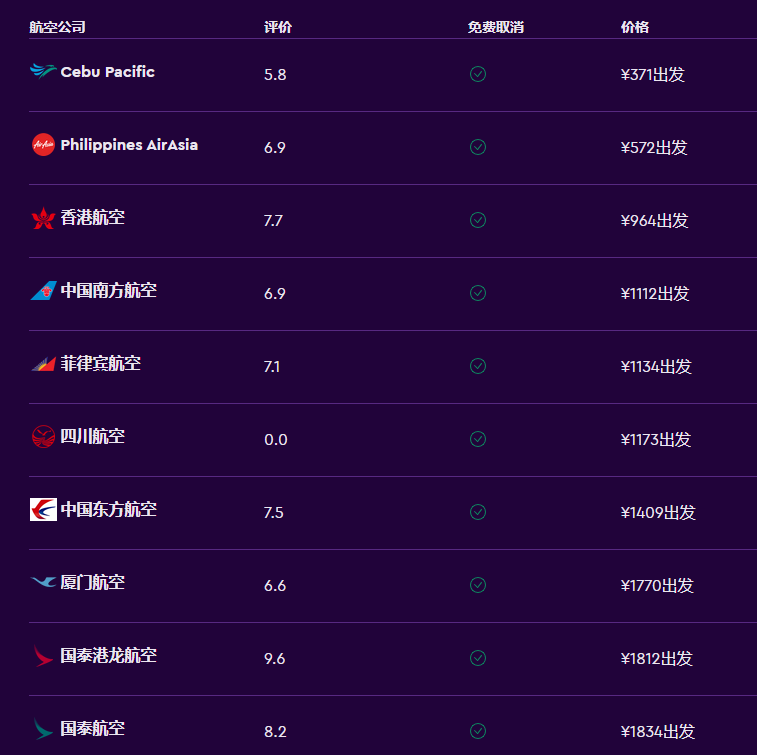This screenshot has height=755, width=757.
Task: Click the 免费取消 column header
Action: coord(495,27)
